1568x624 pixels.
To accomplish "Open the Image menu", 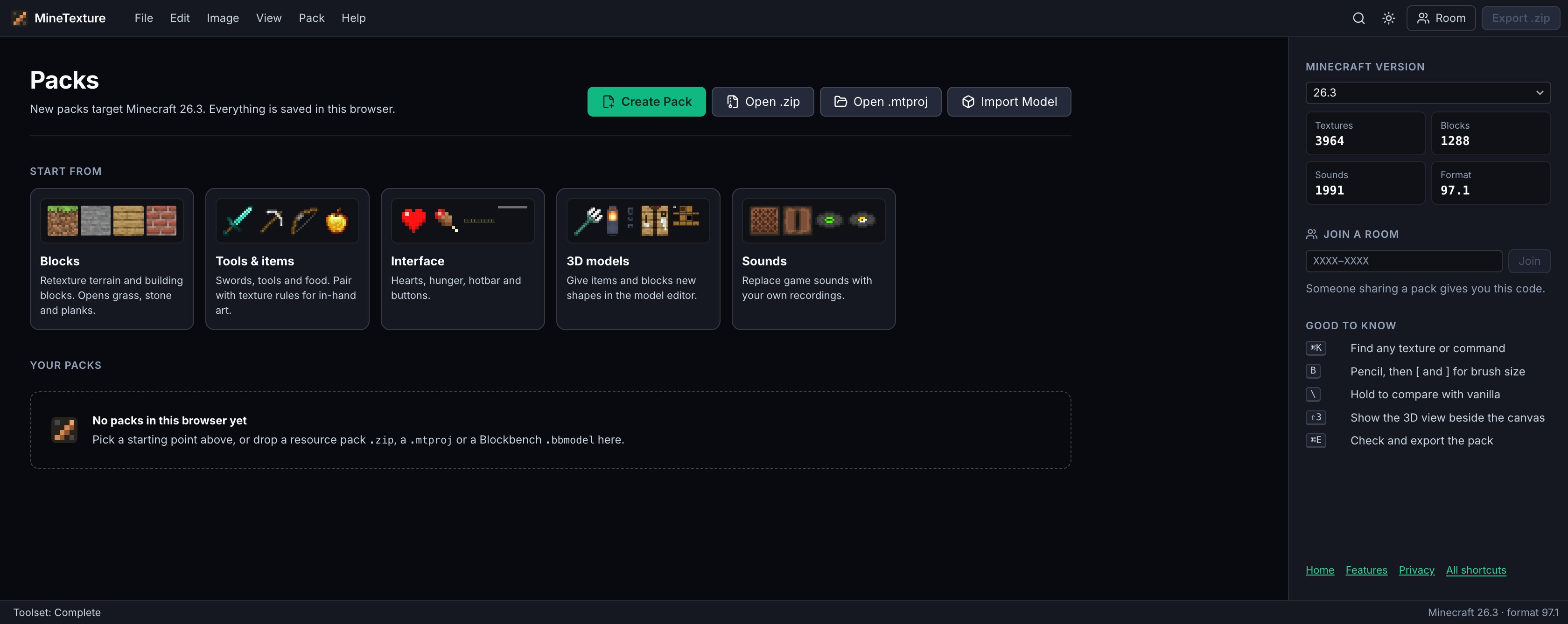I will point(223,18).
